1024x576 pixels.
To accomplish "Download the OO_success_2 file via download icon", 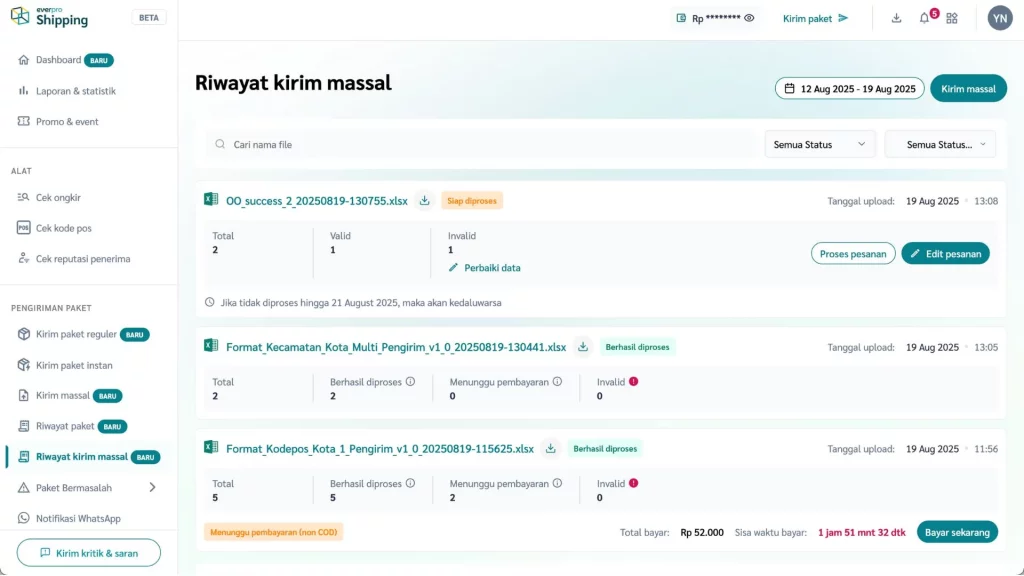I will click(x=424, y=201).
